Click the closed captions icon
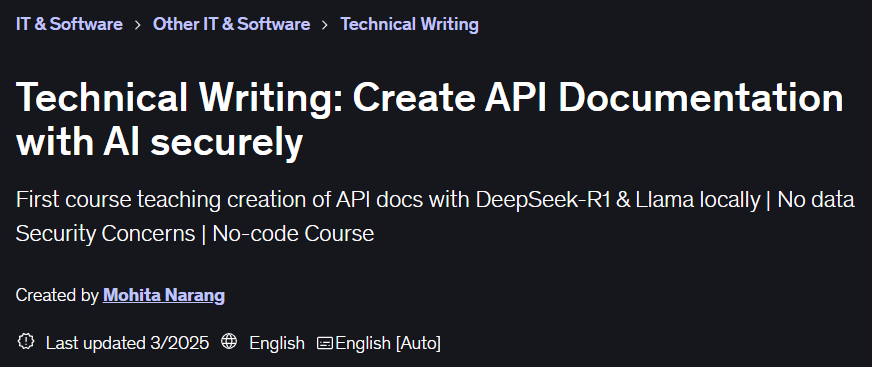Viewport: 872px width, 367px height. (325, 343)
